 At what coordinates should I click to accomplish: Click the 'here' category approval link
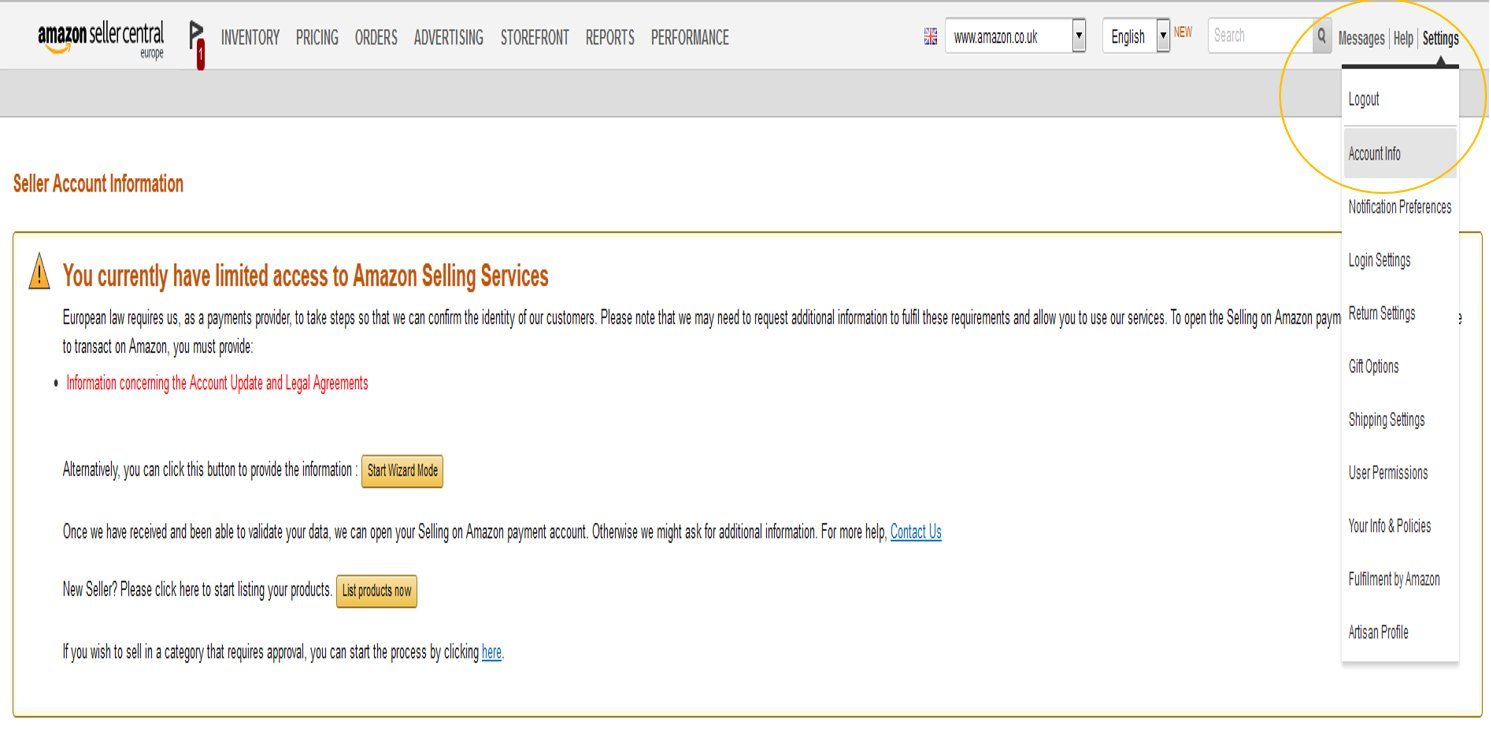pyautogui.click(x=491, y=653)
